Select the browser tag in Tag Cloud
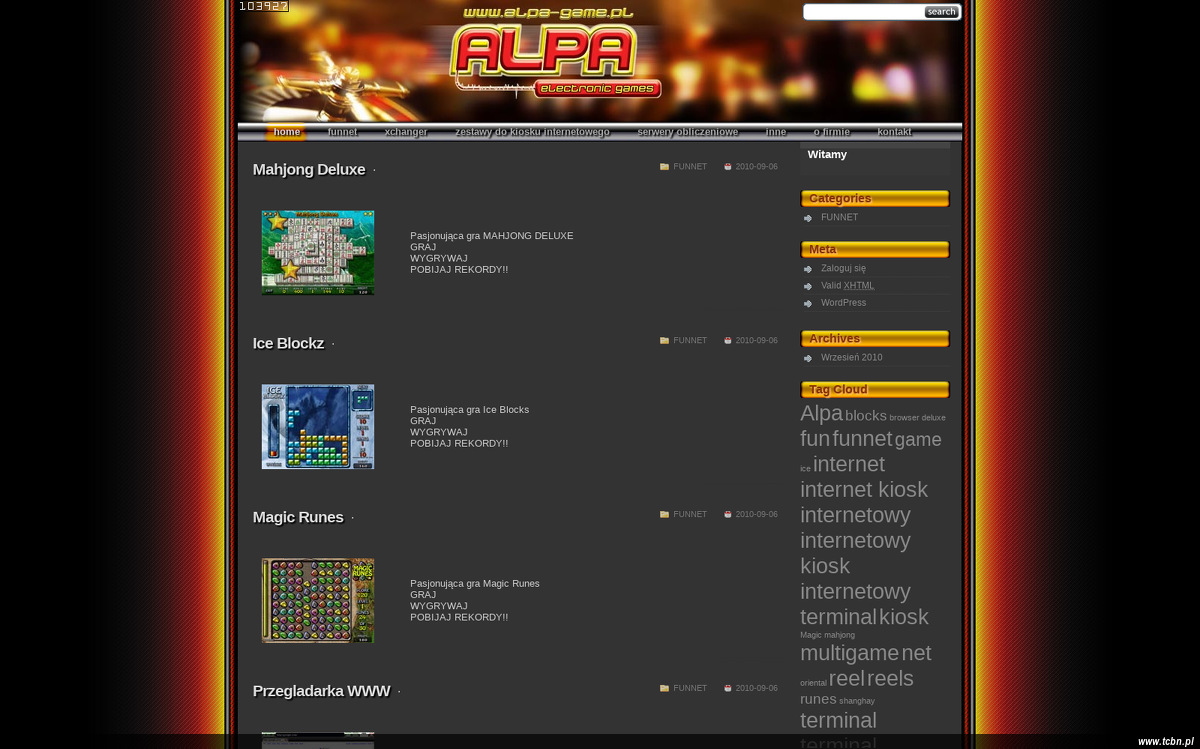The width and height of the screenshot is (1200, 749). (x=904, y=418)
